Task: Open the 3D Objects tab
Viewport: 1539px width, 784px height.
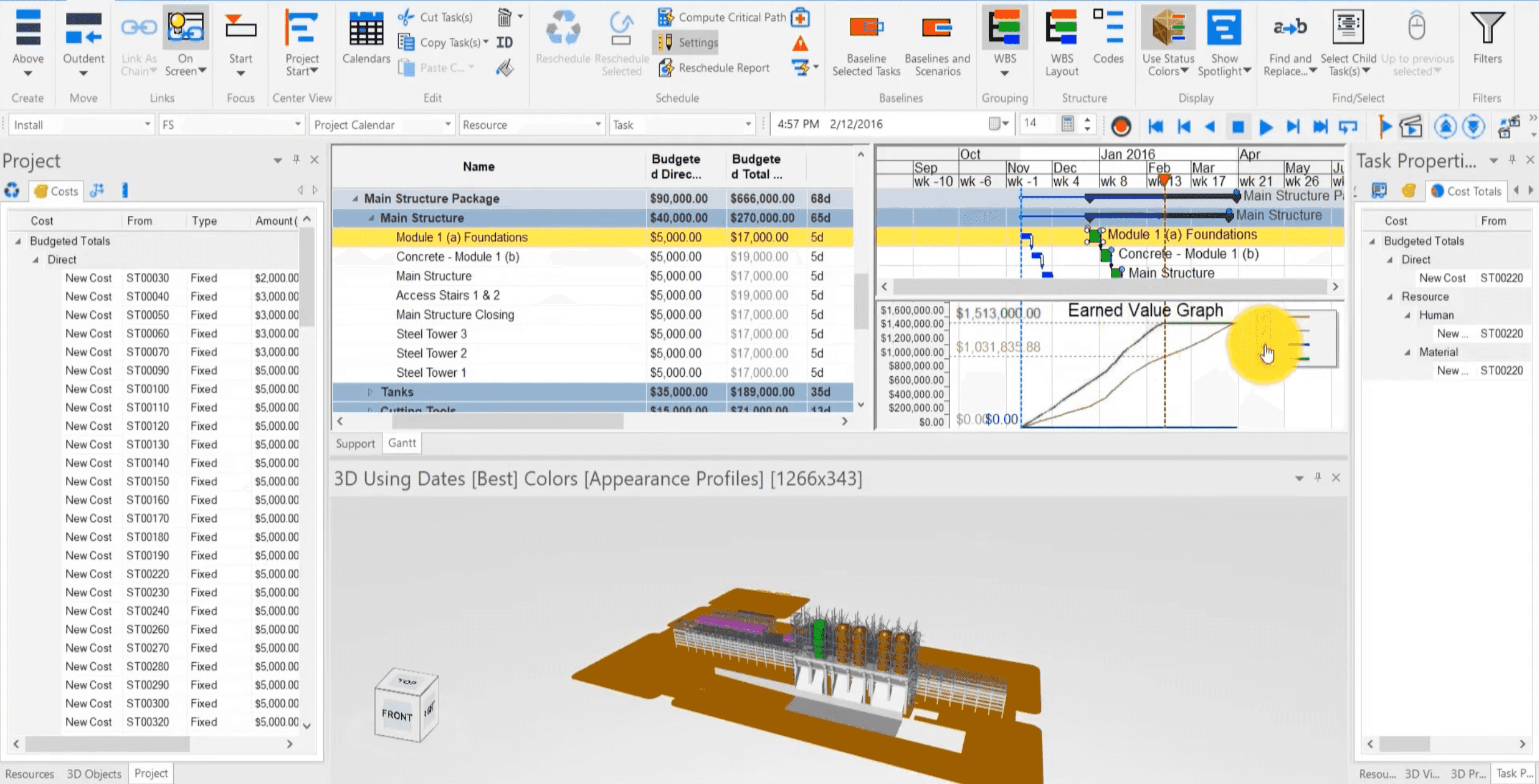Action: click(93, 774)
